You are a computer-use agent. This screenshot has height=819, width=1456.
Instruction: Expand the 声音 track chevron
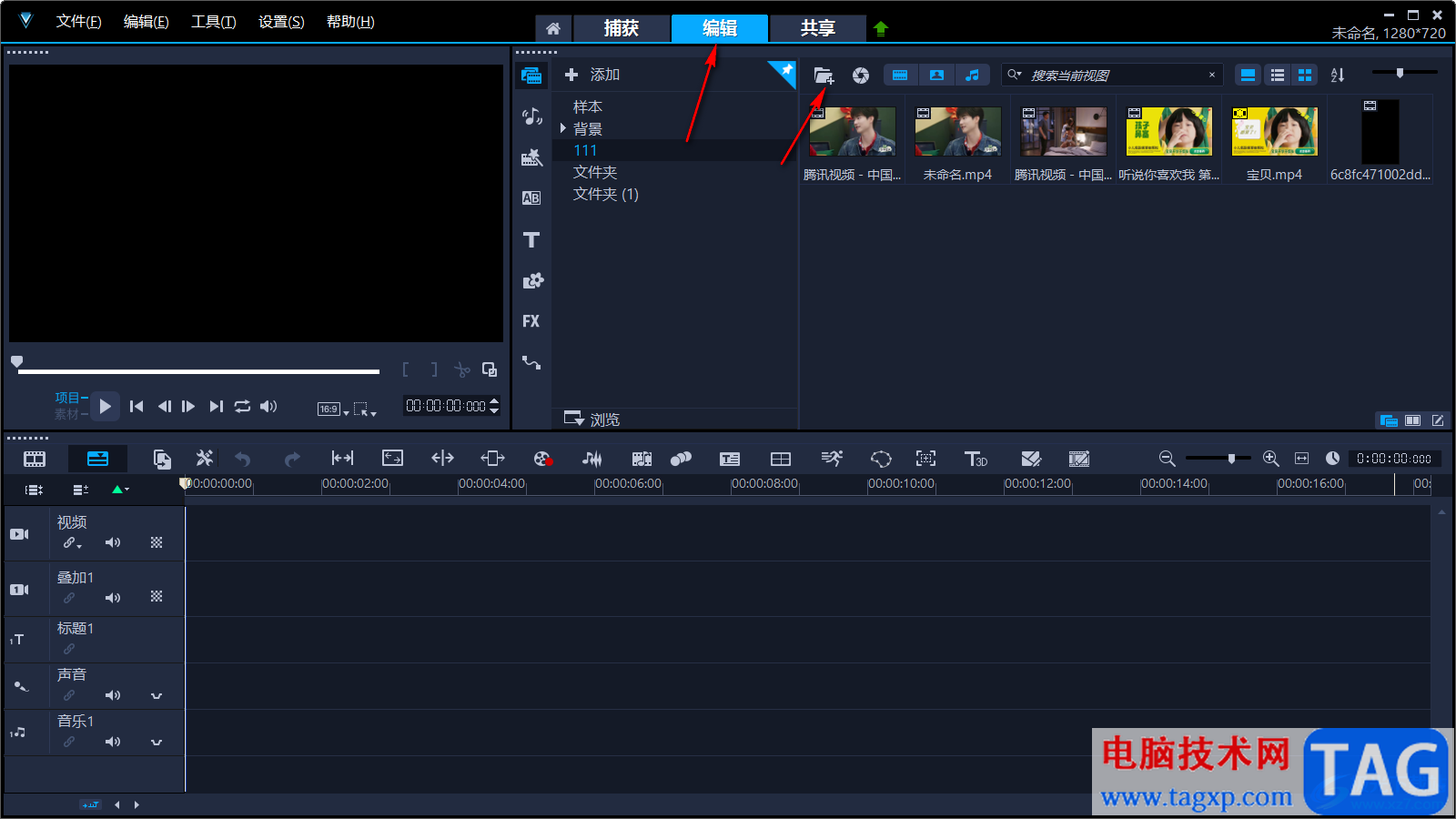(157, 696)
